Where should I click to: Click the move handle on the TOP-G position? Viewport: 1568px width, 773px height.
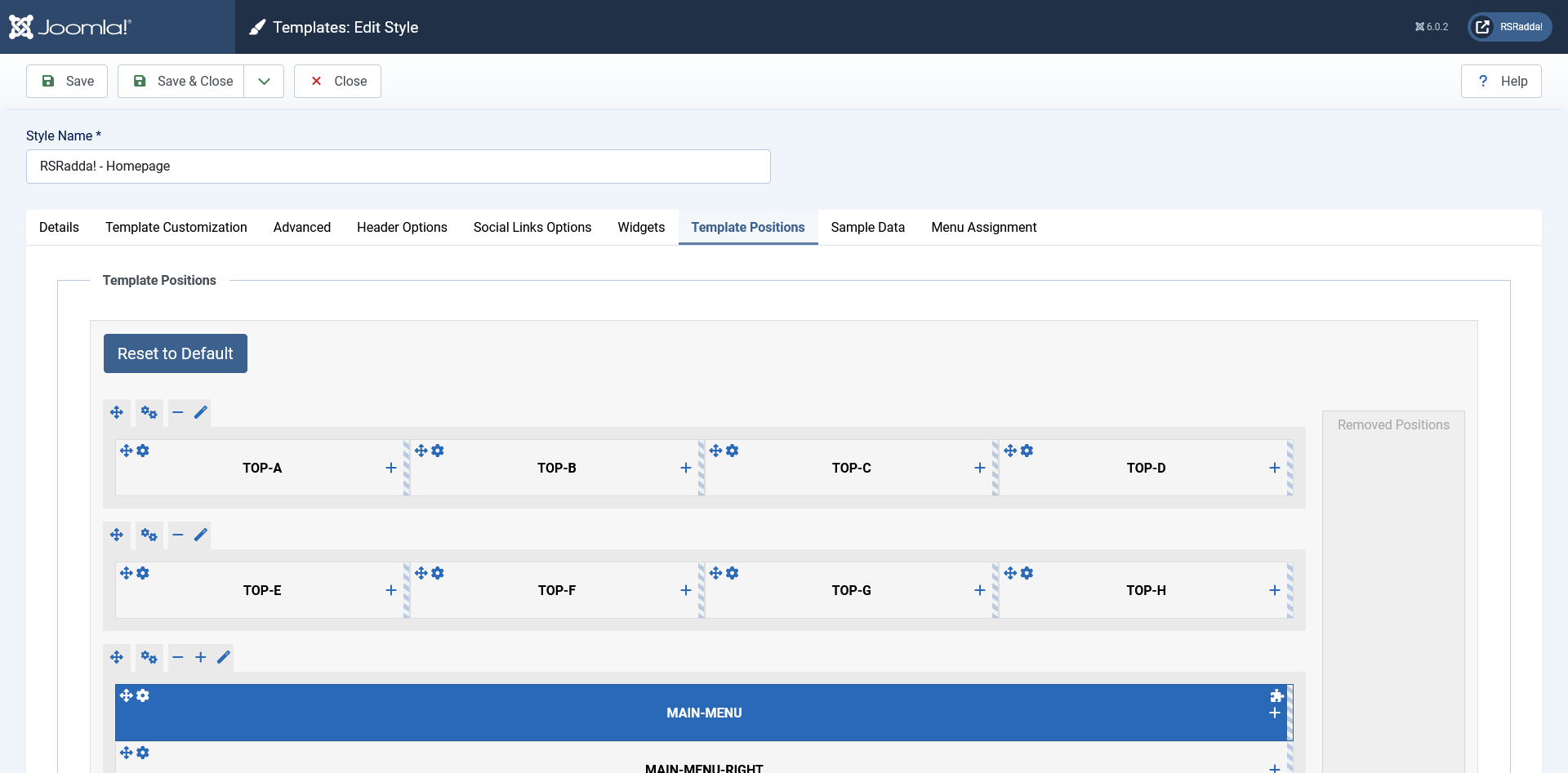pyautogui.click(x=715, y=573)
